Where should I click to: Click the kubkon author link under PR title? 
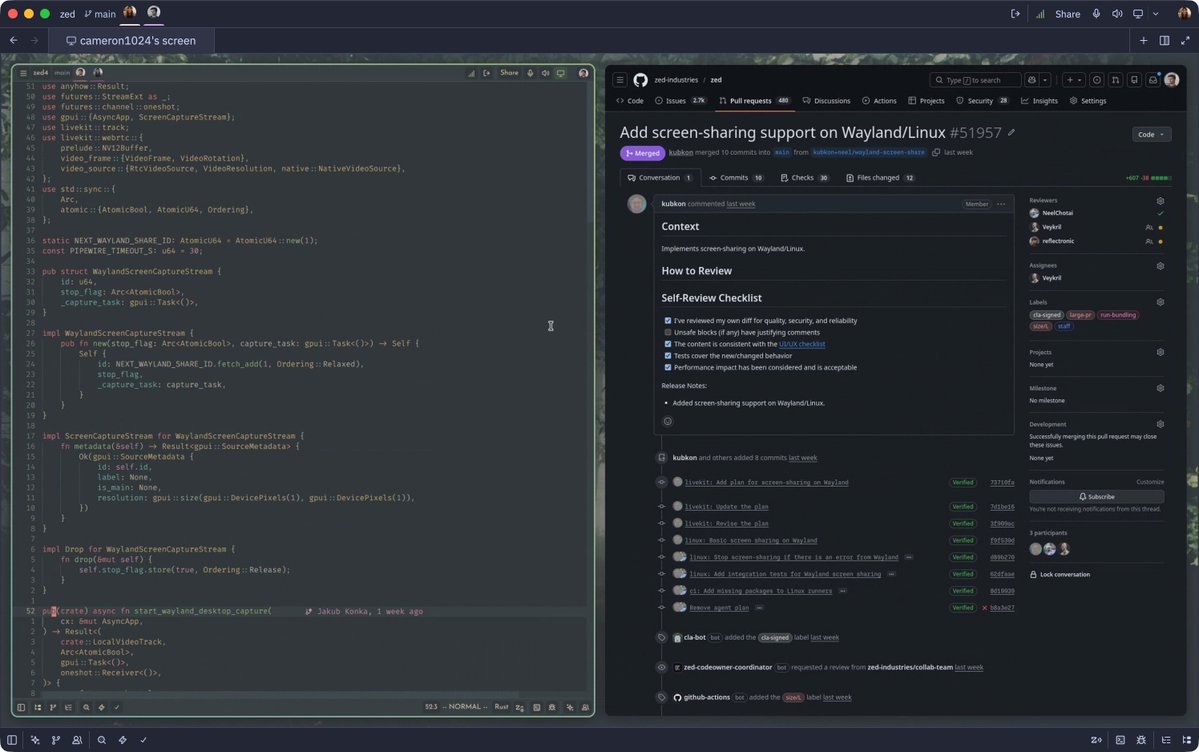pyautogui.click(x=681, y=152)
